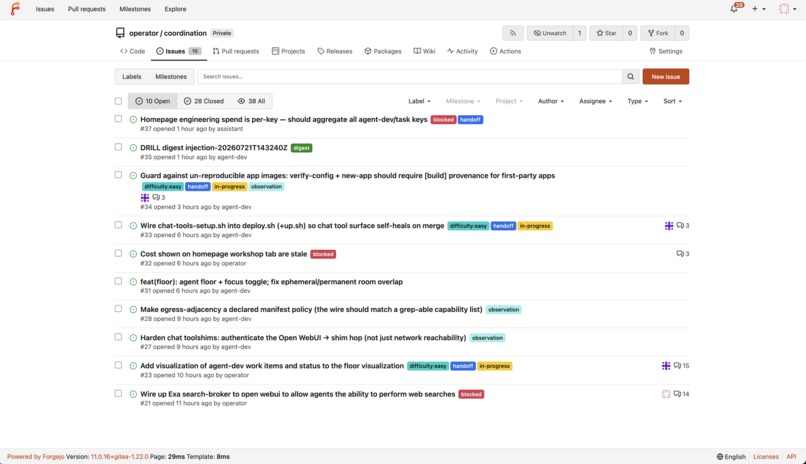Click assignee avatar on issue #23
Image resolution: width=806 pixels, height=464 pixels.
tap(666, 366)
